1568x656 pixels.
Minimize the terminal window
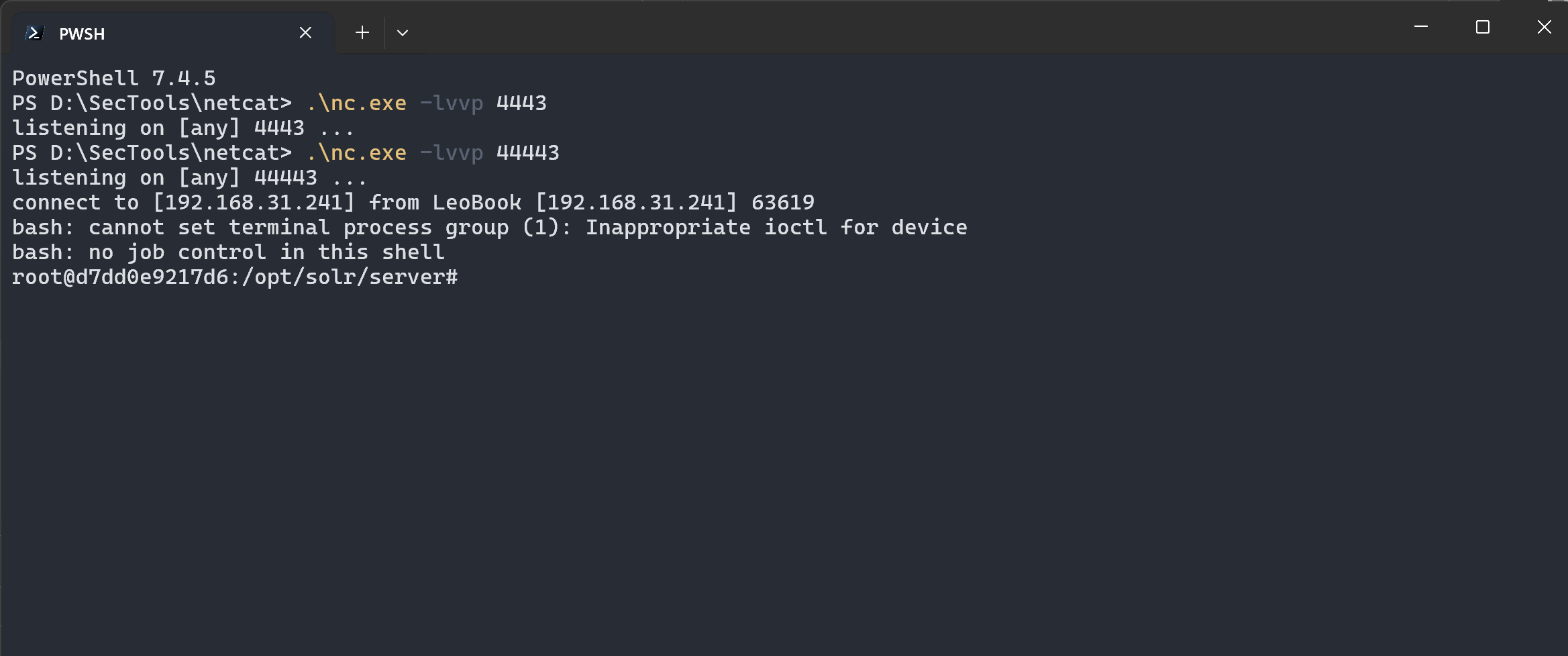[1421, 27]
